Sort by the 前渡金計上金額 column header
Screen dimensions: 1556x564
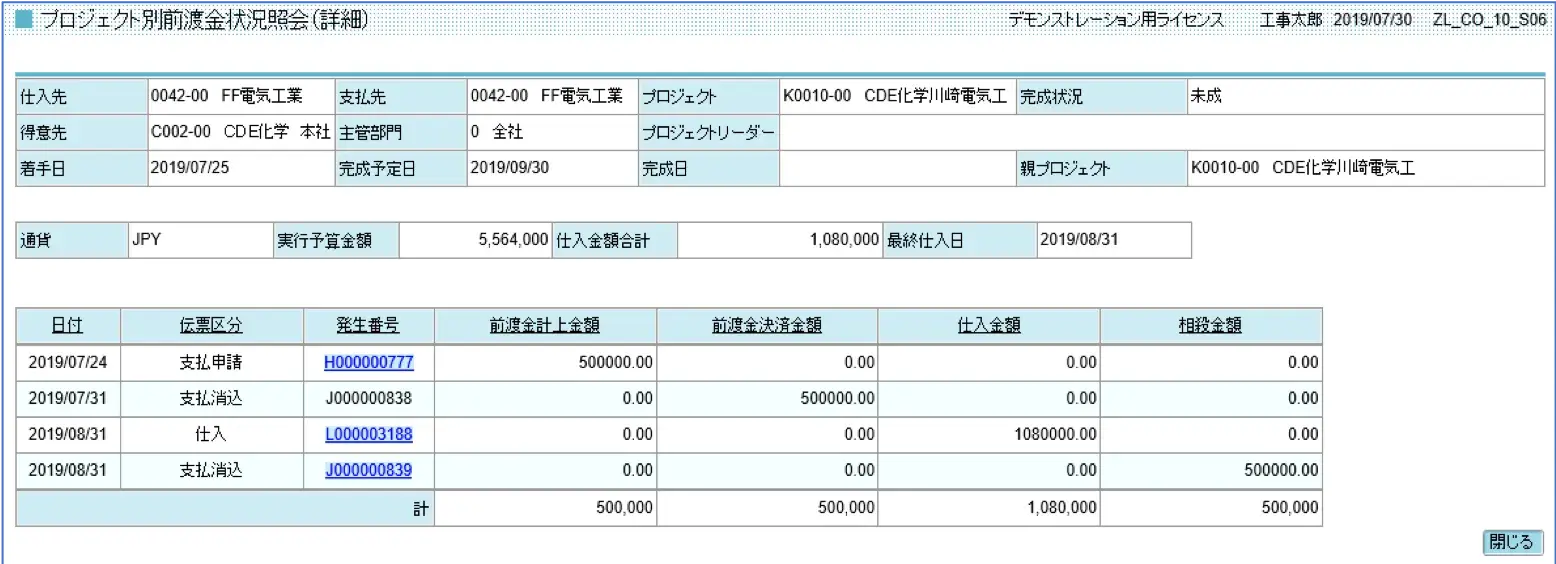tap(544, 326)
